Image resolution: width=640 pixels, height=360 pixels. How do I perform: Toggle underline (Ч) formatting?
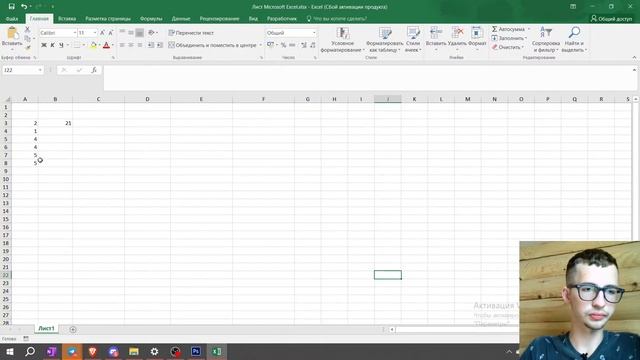[61, 45]
